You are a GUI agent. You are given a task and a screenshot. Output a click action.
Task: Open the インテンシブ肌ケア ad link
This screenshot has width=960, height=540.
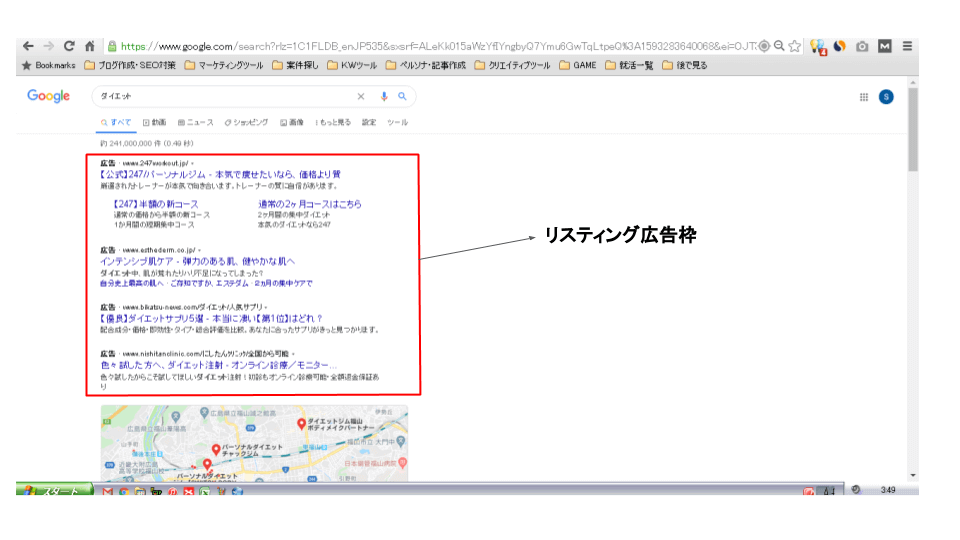(x=197, y=261)
